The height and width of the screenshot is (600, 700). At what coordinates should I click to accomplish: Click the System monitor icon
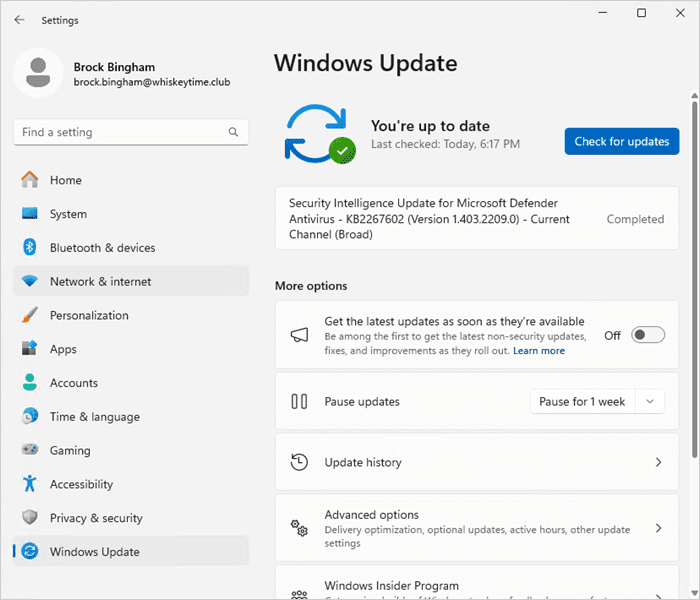point(29,213)
